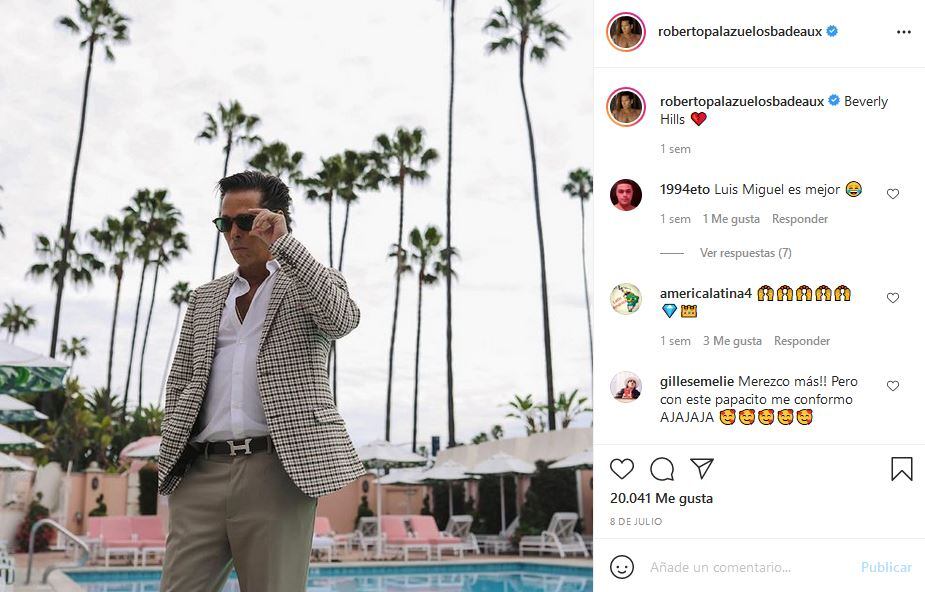Viewport: 925px width, 592px height.
Task: Open gillesemelie's profile avatar
Action: pos(626,386)
